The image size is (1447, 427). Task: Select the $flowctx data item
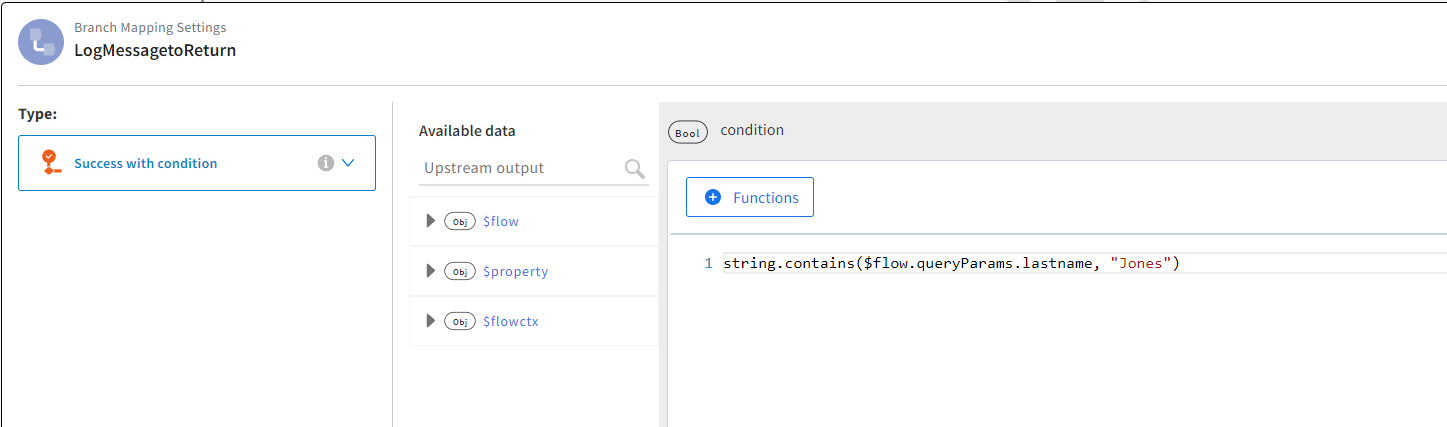(511, 322)
